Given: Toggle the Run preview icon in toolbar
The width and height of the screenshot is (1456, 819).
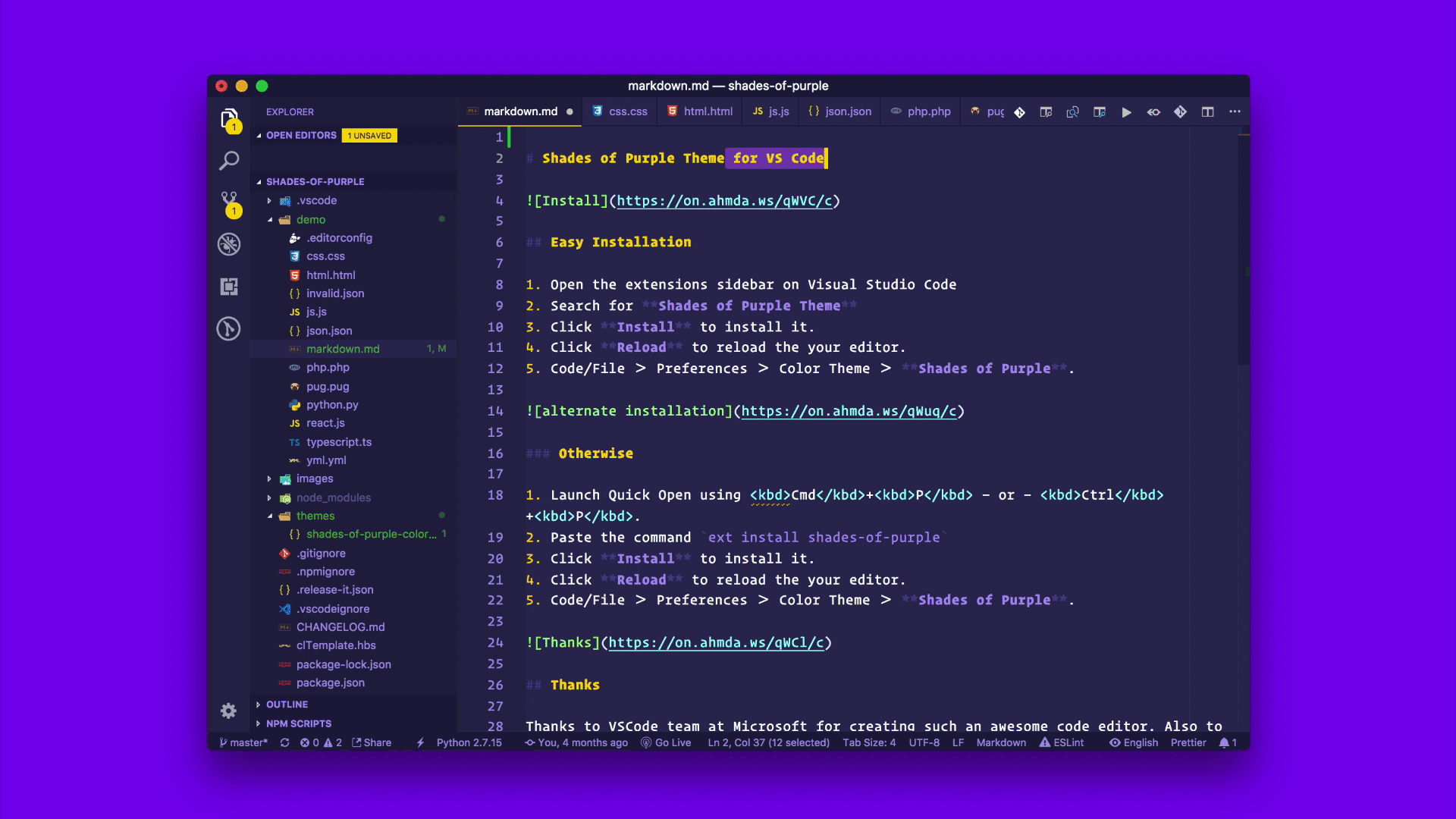Looking at the screenshot, I should 1126,111.
